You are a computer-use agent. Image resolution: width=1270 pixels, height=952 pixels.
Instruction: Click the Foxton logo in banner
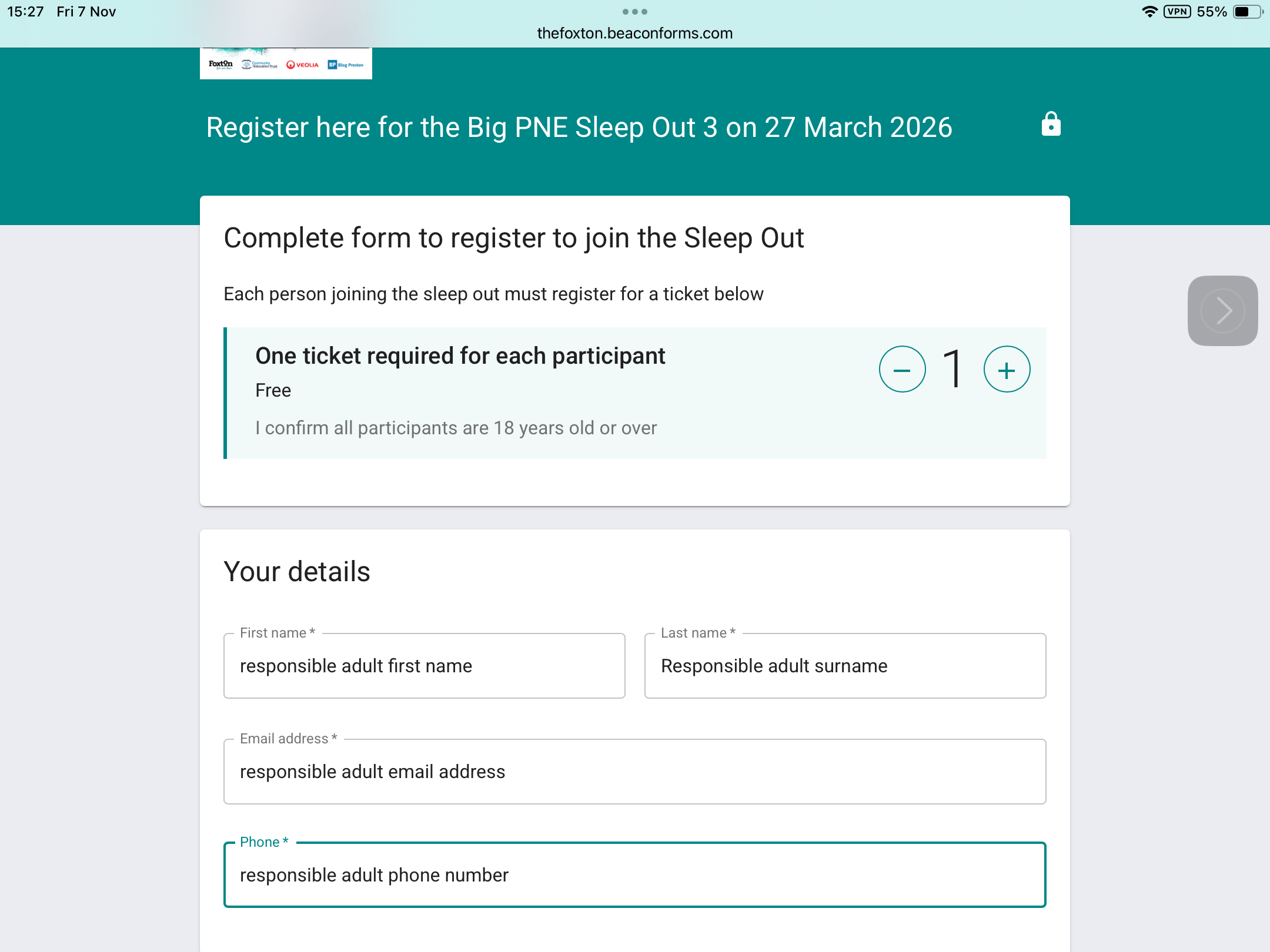coord(220,64)
